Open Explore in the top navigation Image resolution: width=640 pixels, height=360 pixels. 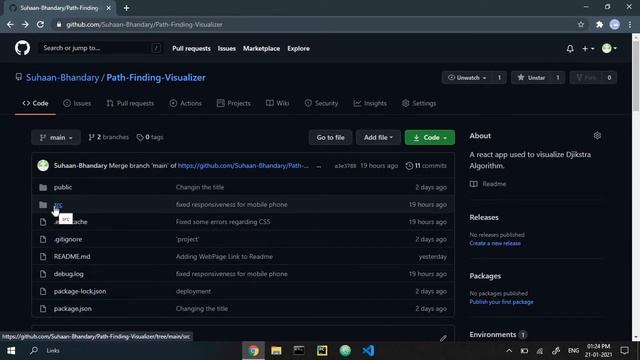pyautogui.click(x=298, y=48)
